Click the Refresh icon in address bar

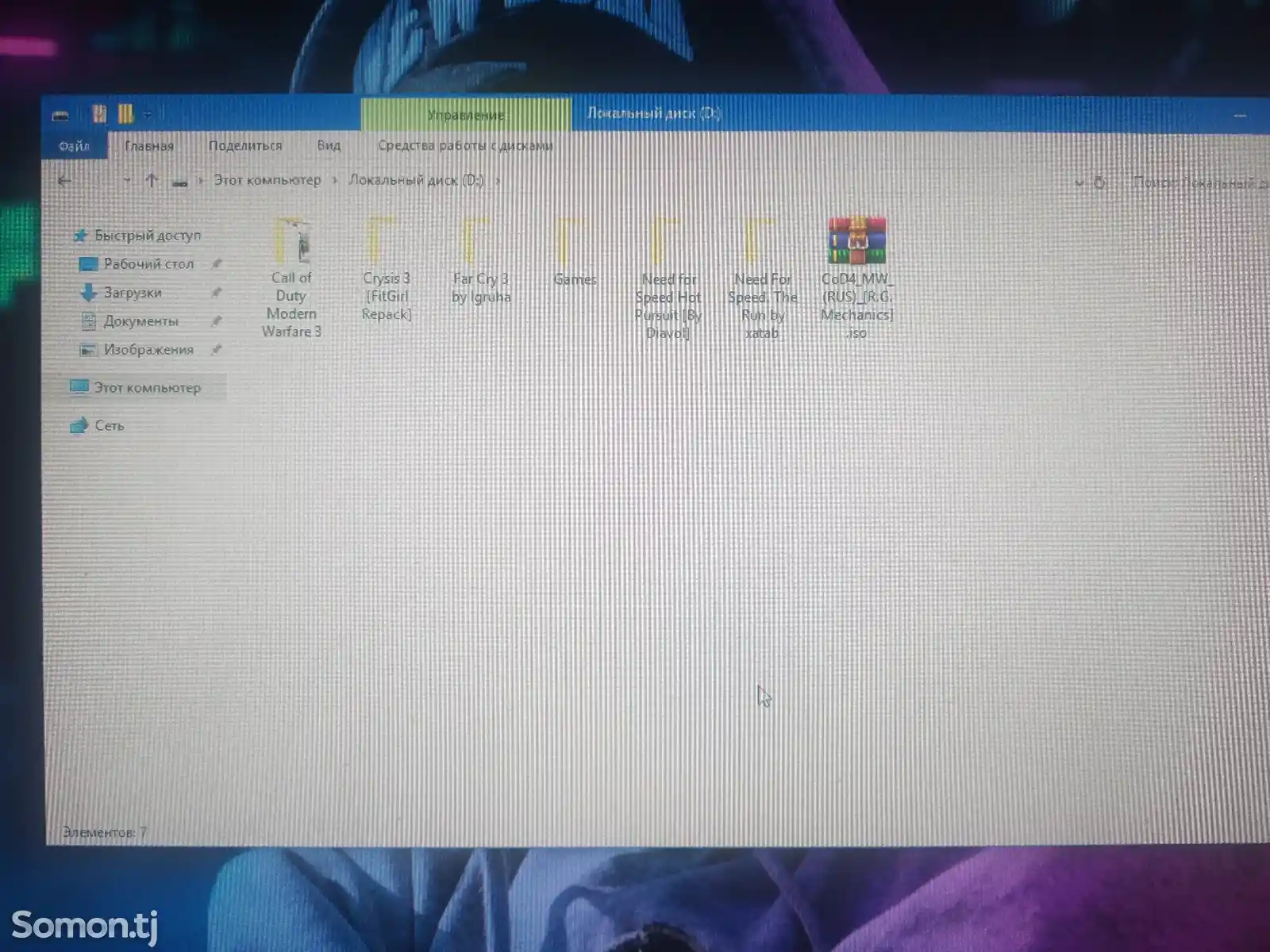tap(1099, 183)
